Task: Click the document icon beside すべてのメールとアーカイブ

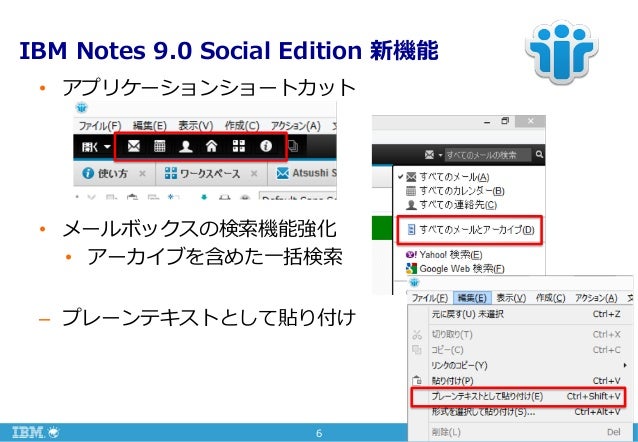Action: 411,230
